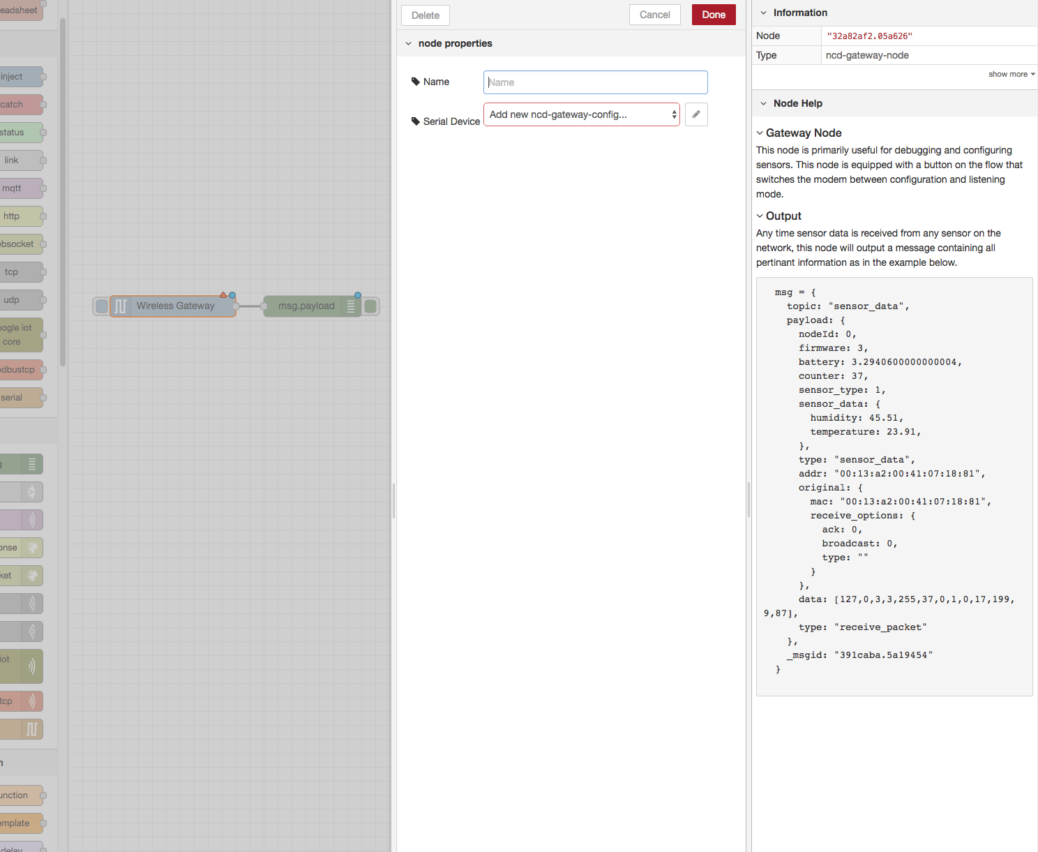Click the Done button
1038x852 pixels.
[713, 15]
